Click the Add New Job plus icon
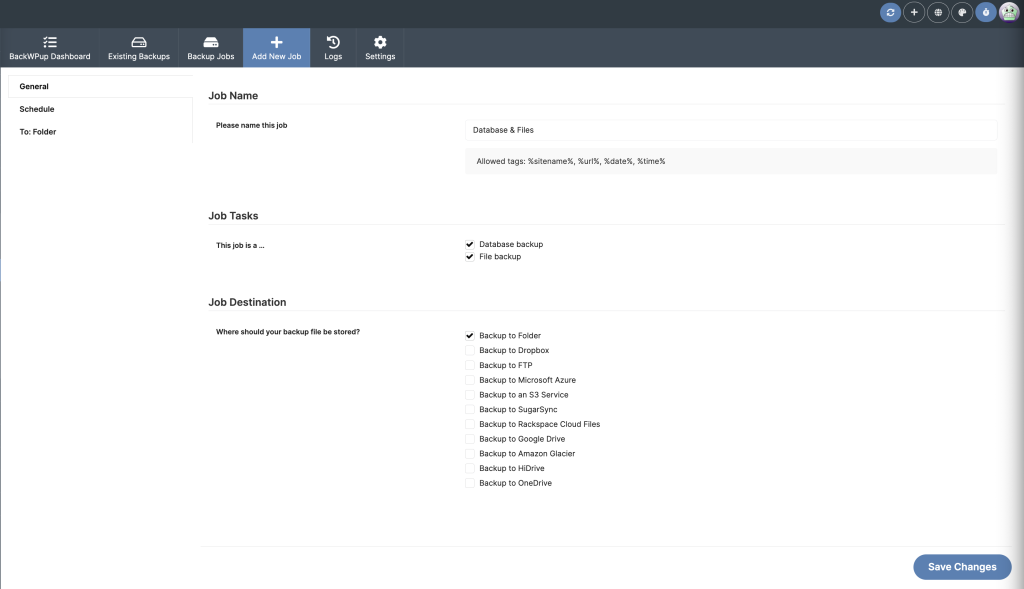The height and width of the screenshot is (589, 1024). pos(276,40)
